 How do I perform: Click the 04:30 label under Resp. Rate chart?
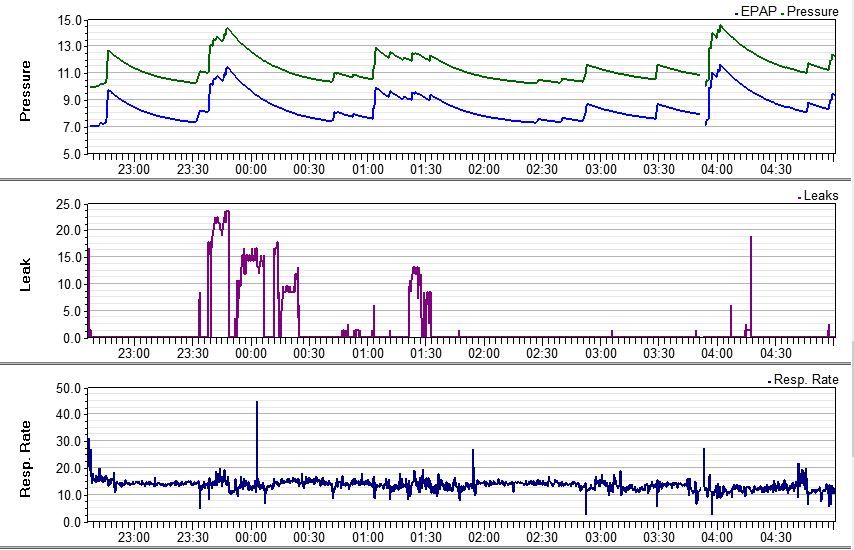tap(776, 537)
